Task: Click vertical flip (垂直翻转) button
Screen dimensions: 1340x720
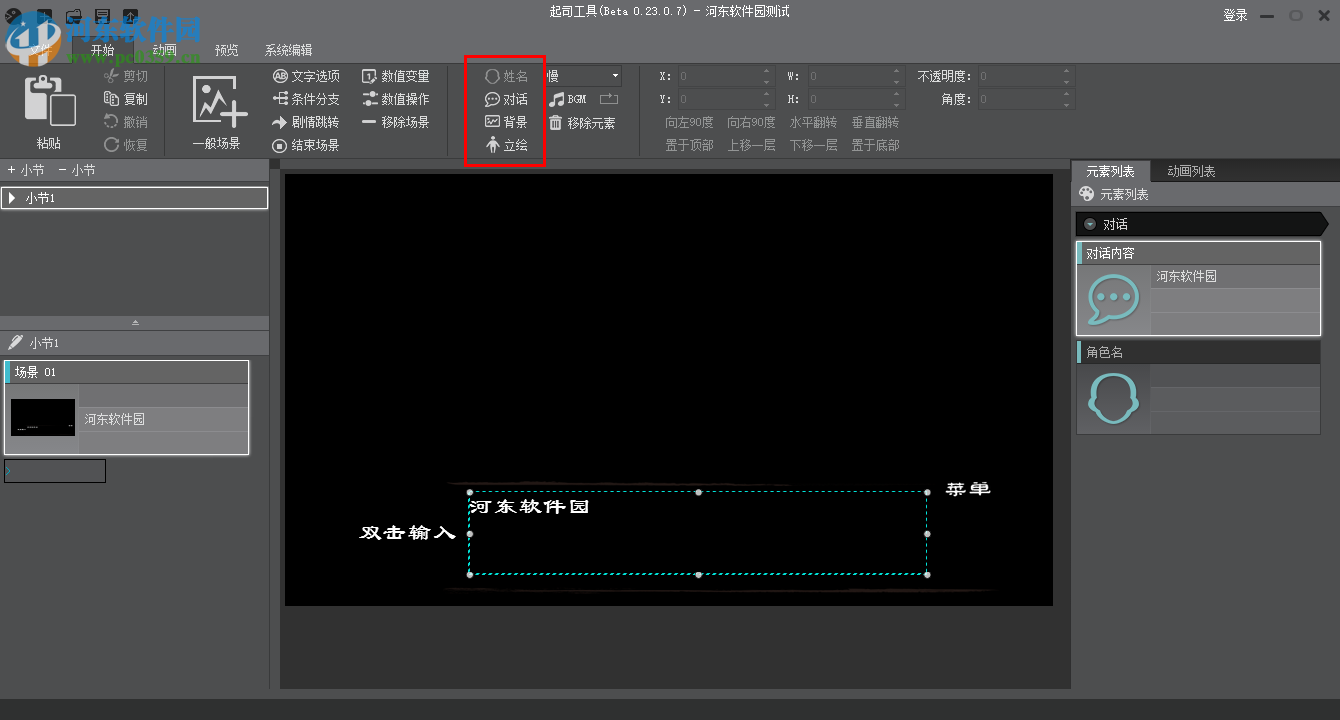Action: point(875,122)
